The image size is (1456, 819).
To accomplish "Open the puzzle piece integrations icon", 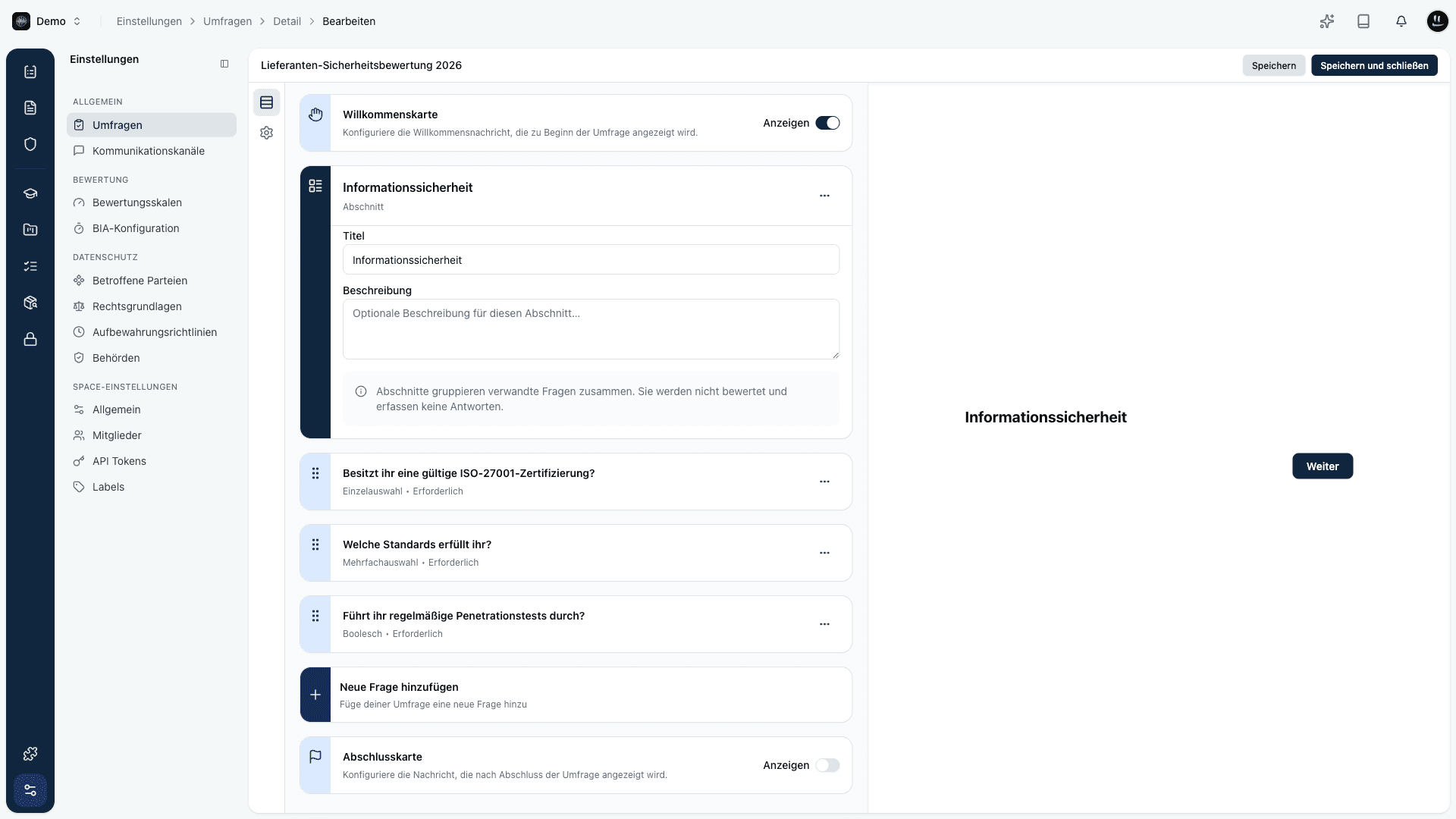I will pyautogui.click(x=30, y=754).
